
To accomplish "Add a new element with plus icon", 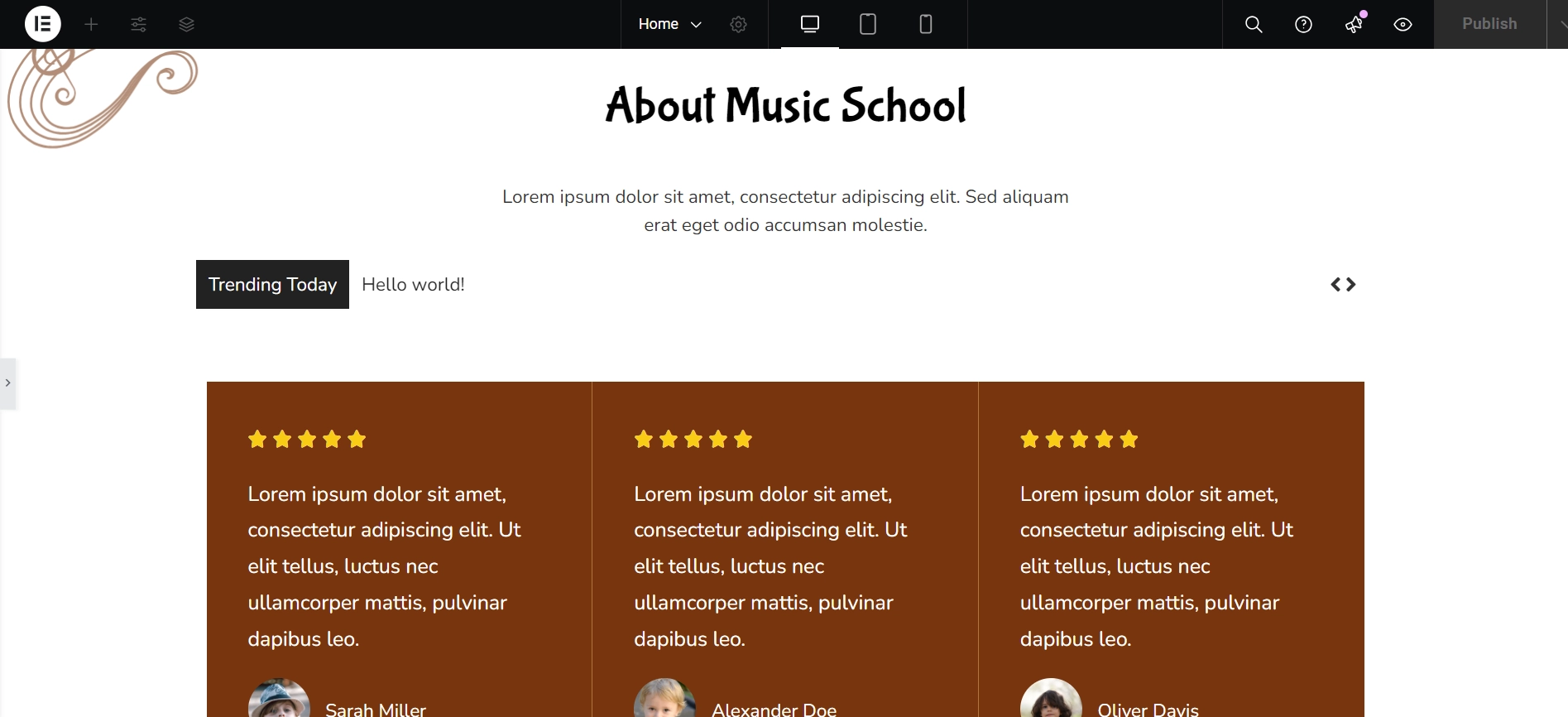I will [91, 24].
